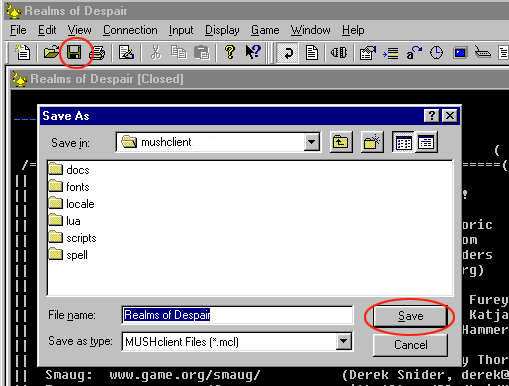Click the Cut scissors icon
The width and height of the screenshot is (509, 386).
tap(155, 53)
